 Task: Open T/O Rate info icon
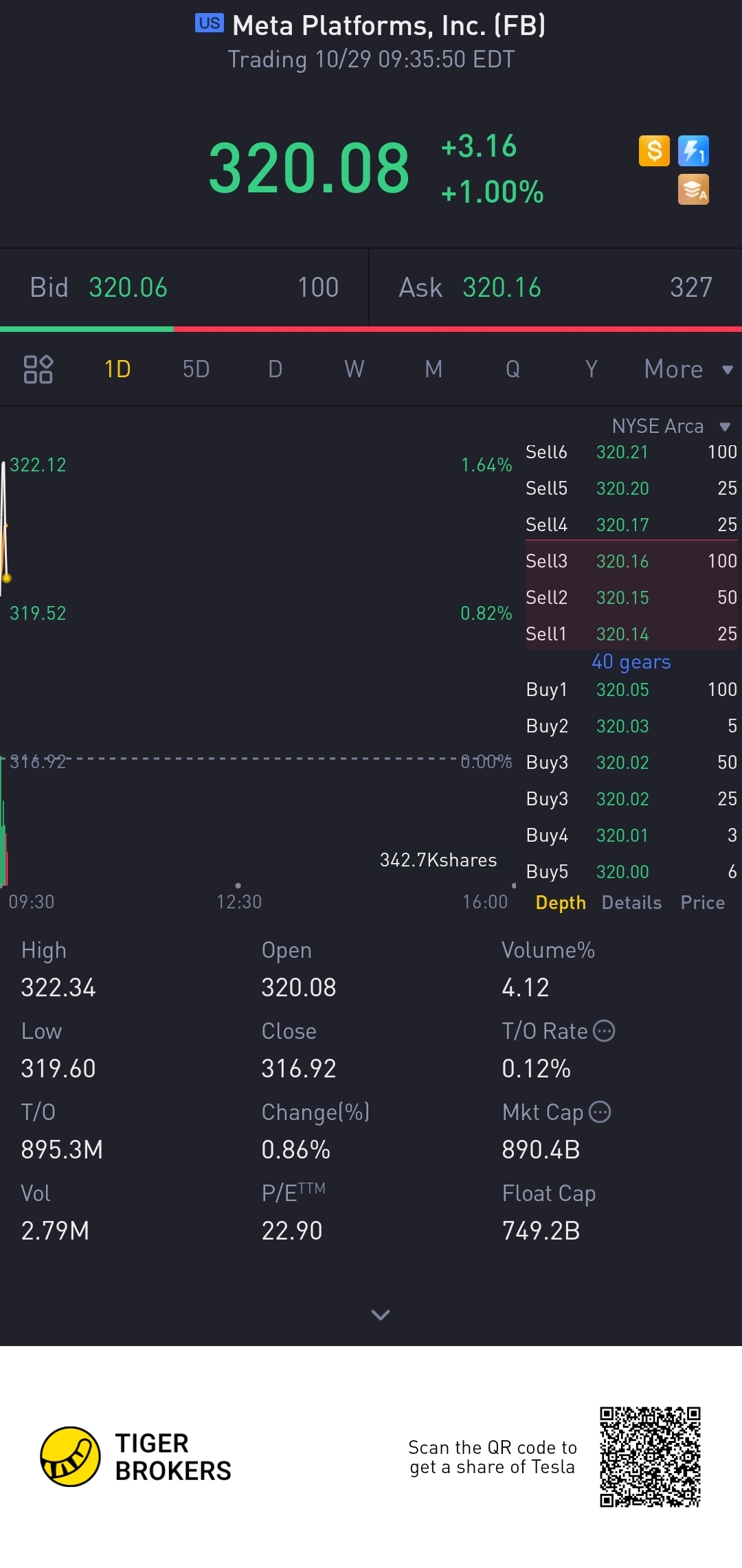[x=604, y=1031]
